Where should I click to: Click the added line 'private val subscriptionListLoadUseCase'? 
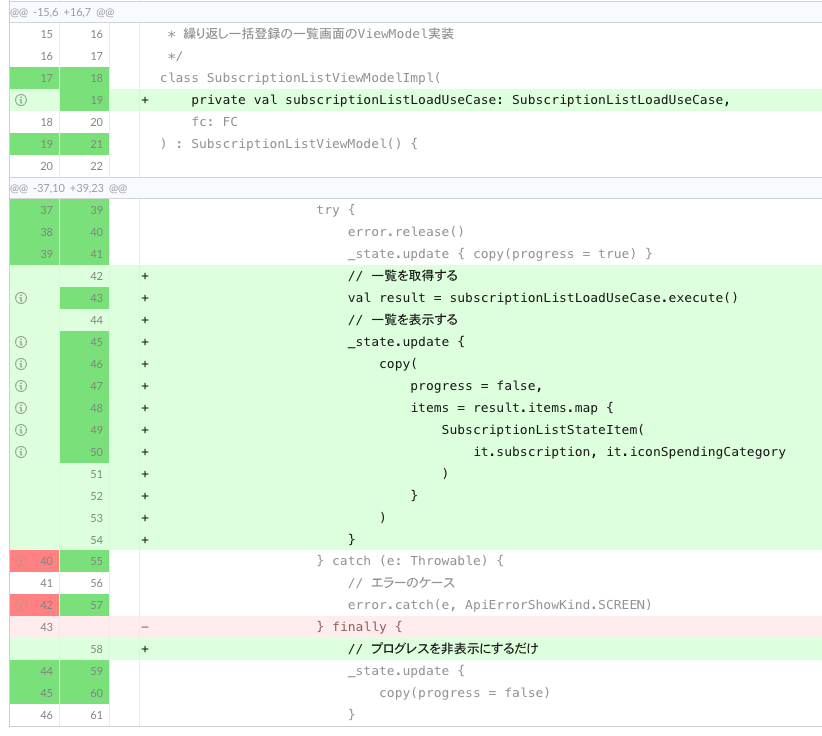click(x=460, y=100)
